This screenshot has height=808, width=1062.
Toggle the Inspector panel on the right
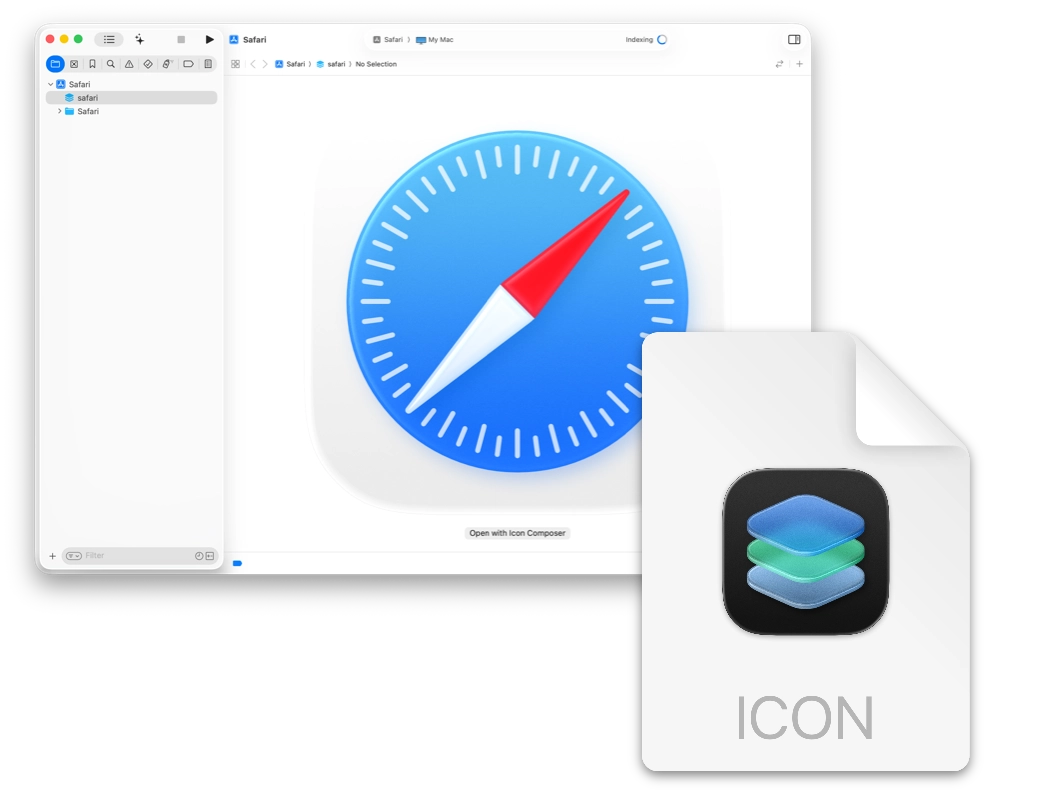click(x=793, y=37)
